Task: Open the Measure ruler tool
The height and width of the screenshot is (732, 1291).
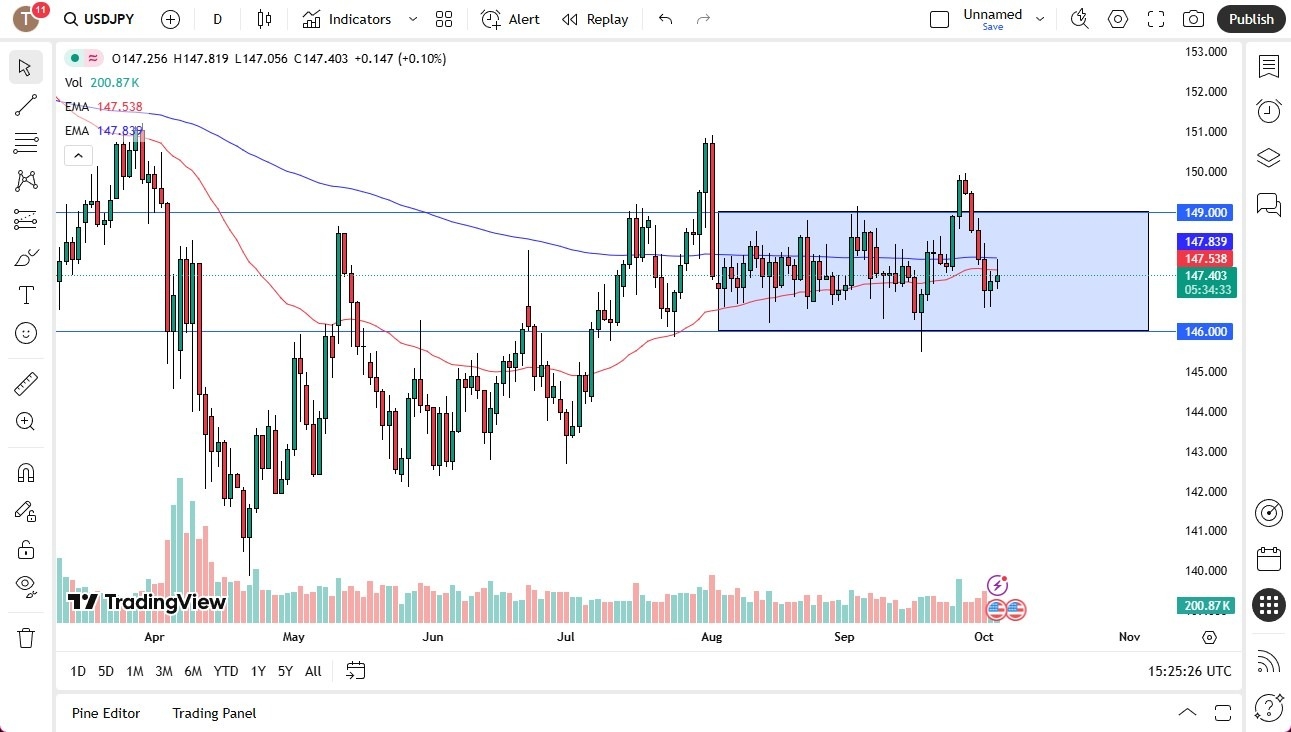Action: [x=25, y=383]
